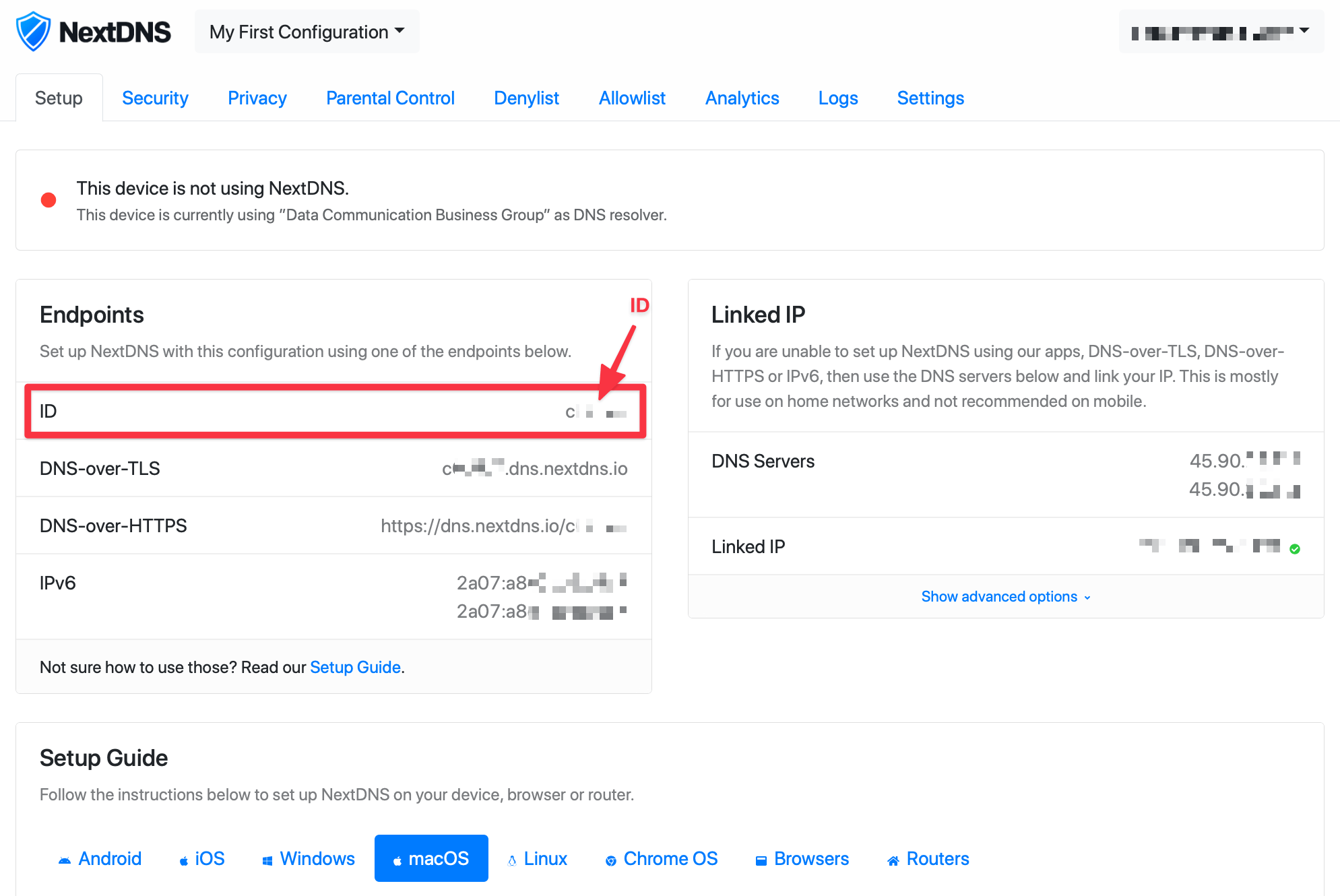1340x896 pixels.
Task: Click the Android robot icon
Action: tap(65, 860)
